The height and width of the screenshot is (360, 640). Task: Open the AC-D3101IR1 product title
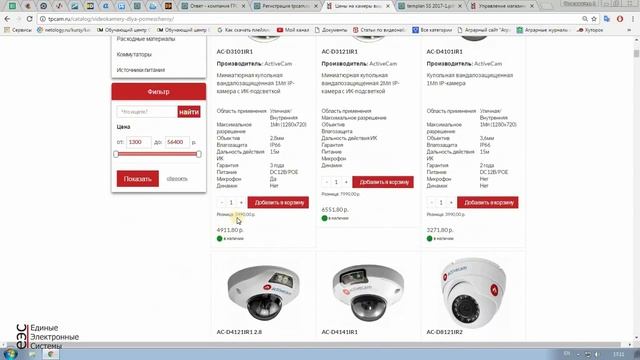[235, 52]
